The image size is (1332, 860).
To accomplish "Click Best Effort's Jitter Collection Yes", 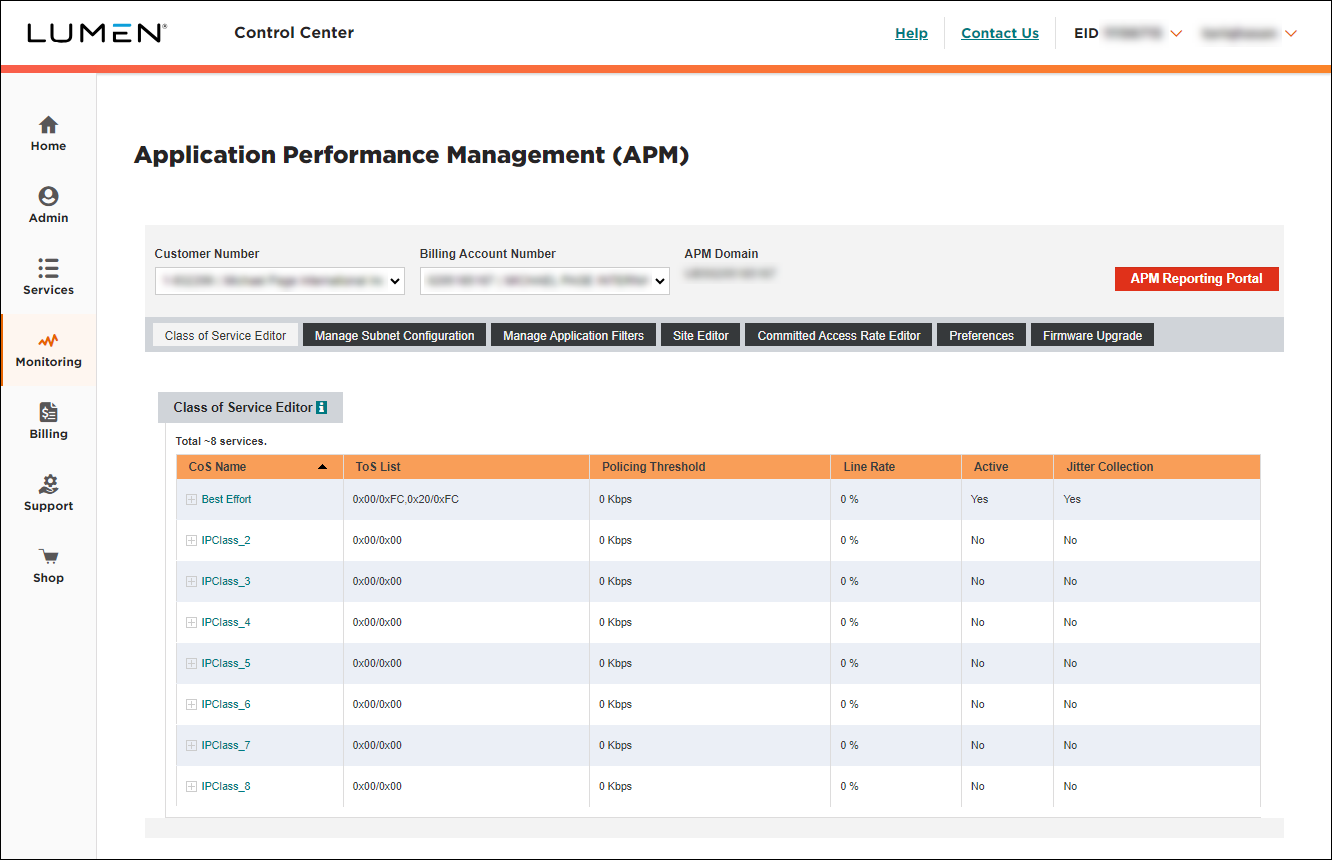I will [1072, 499].
